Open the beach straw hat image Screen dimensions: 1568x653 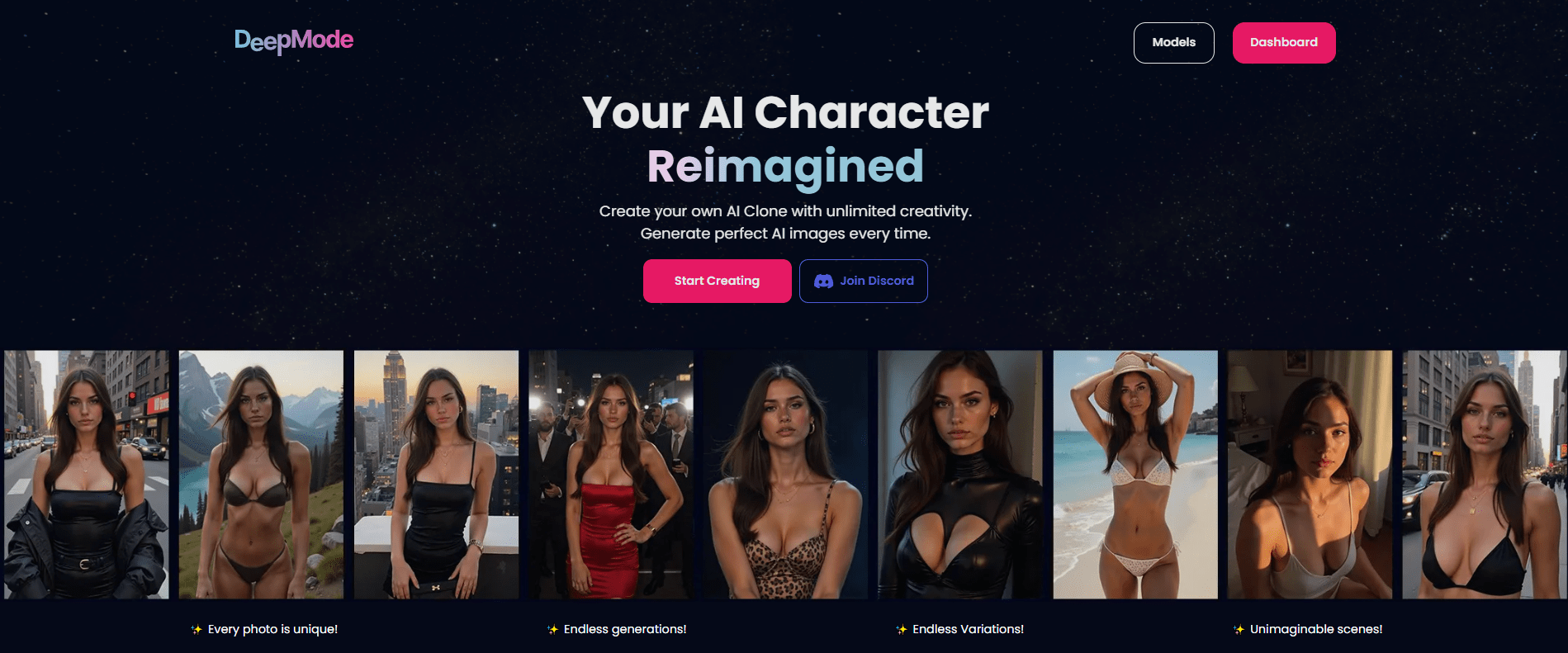(1135, 475)
